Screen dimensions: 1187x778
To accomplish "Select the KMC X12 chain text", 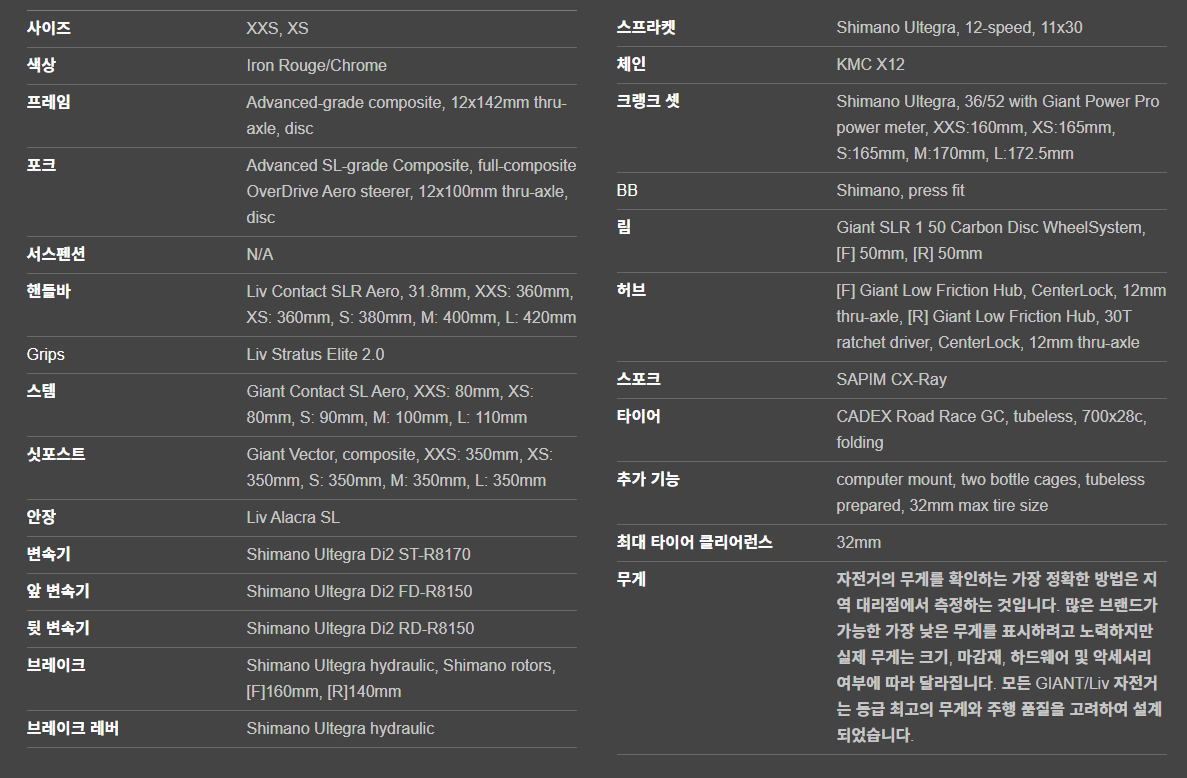I will (x=870, y=65).
